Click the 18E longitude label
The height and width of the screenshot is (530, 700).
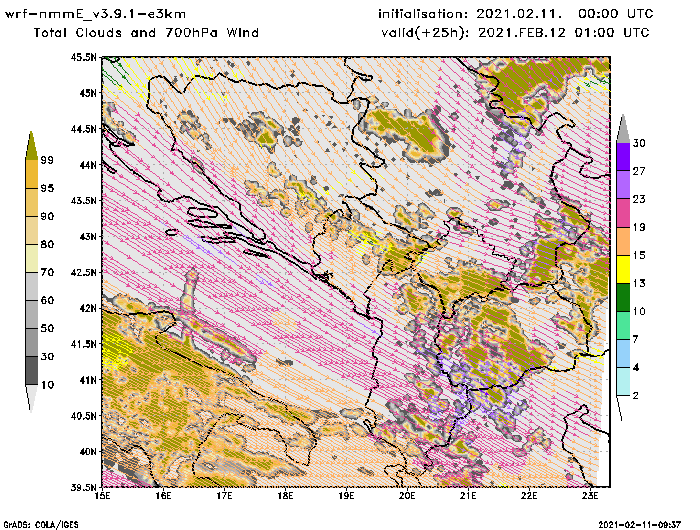[x=285, y=497]
